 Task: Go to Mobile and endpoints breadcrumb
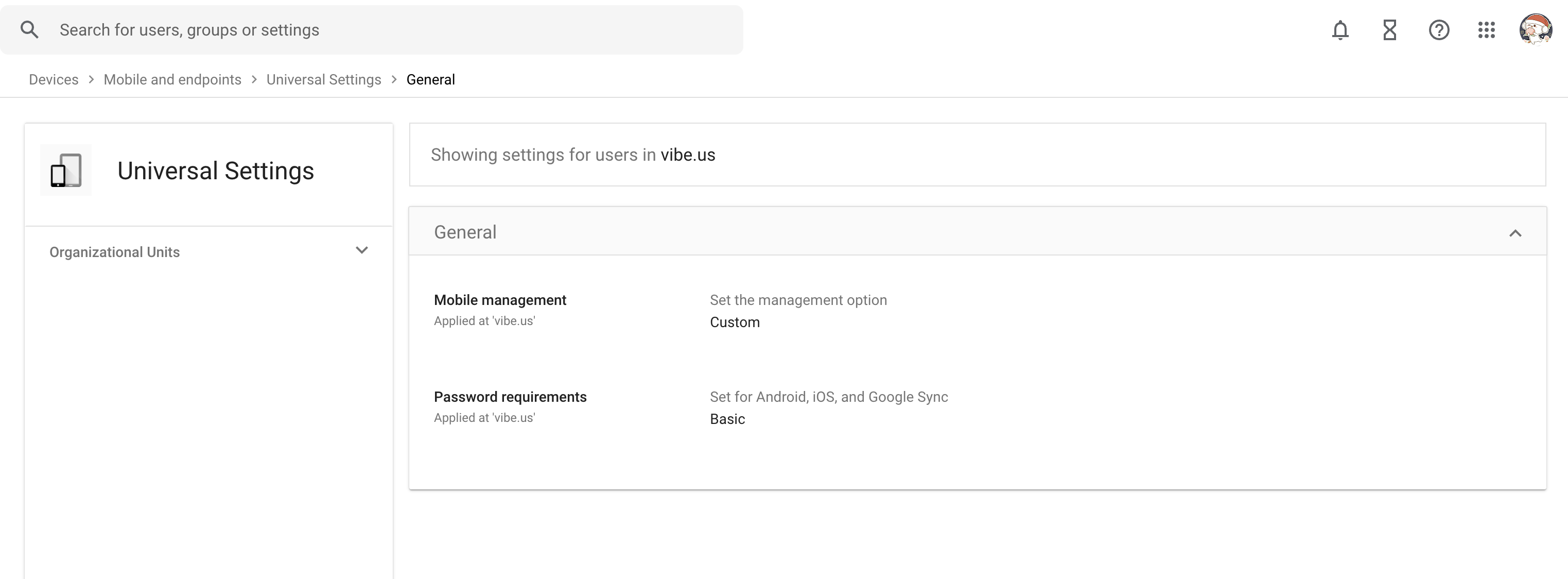coord(172,80)
